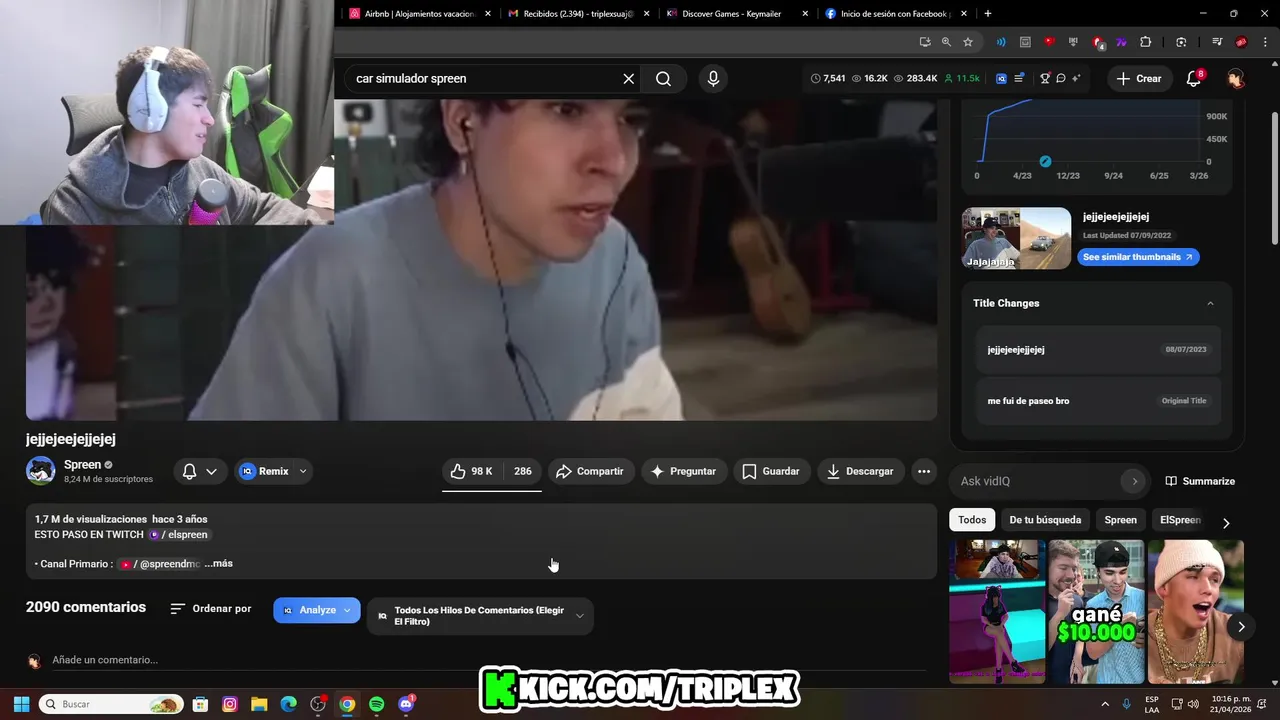Open Instagram from the taskbar
This screenshot has width=1280, height=720.
[x=229, y=704]
